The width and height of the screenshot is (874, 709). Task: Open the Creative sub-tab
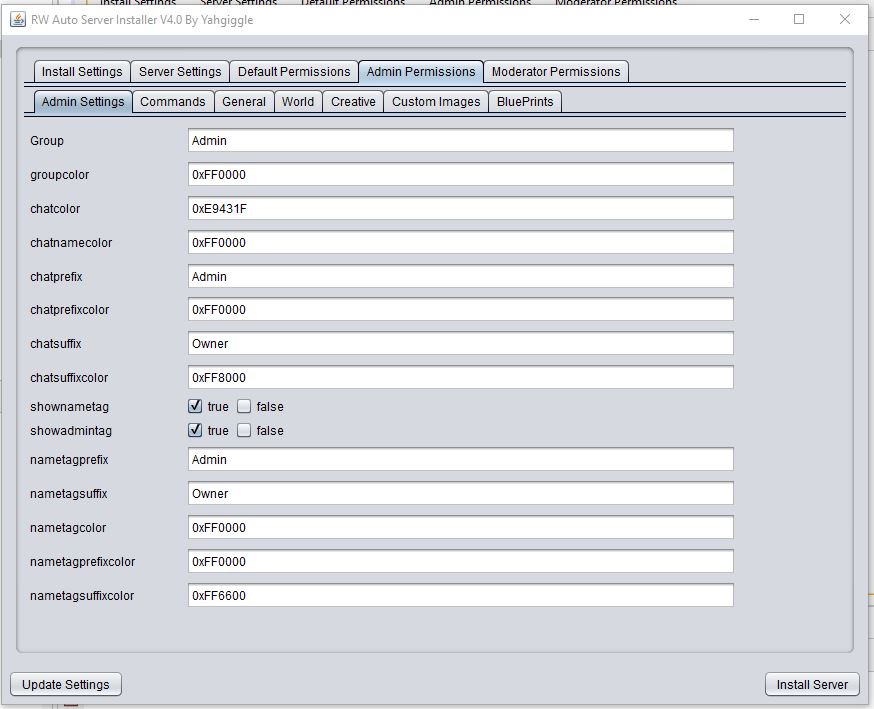coord(353,102)
